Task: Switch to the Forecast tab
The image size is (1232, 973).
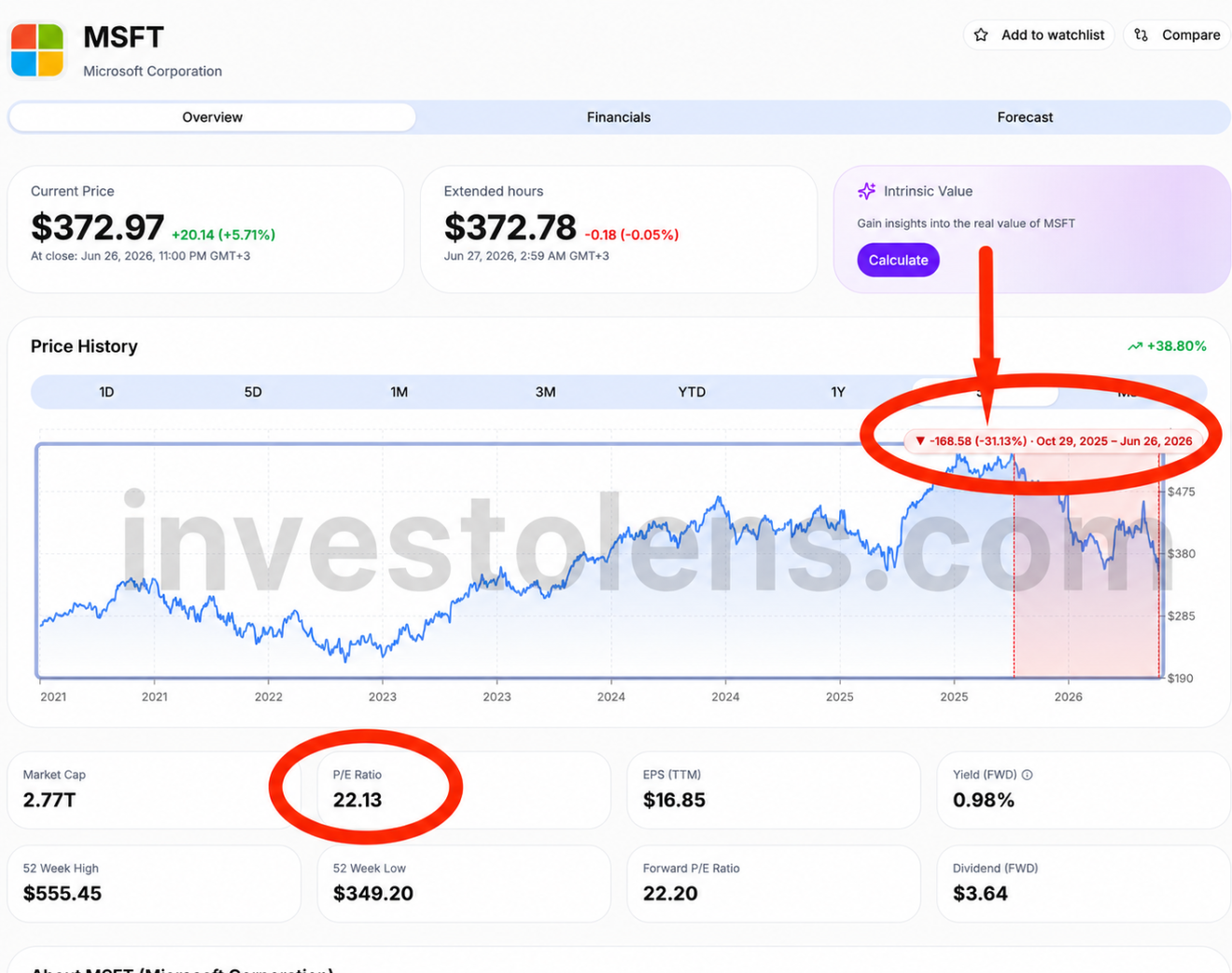Action: pos(1025,118)
